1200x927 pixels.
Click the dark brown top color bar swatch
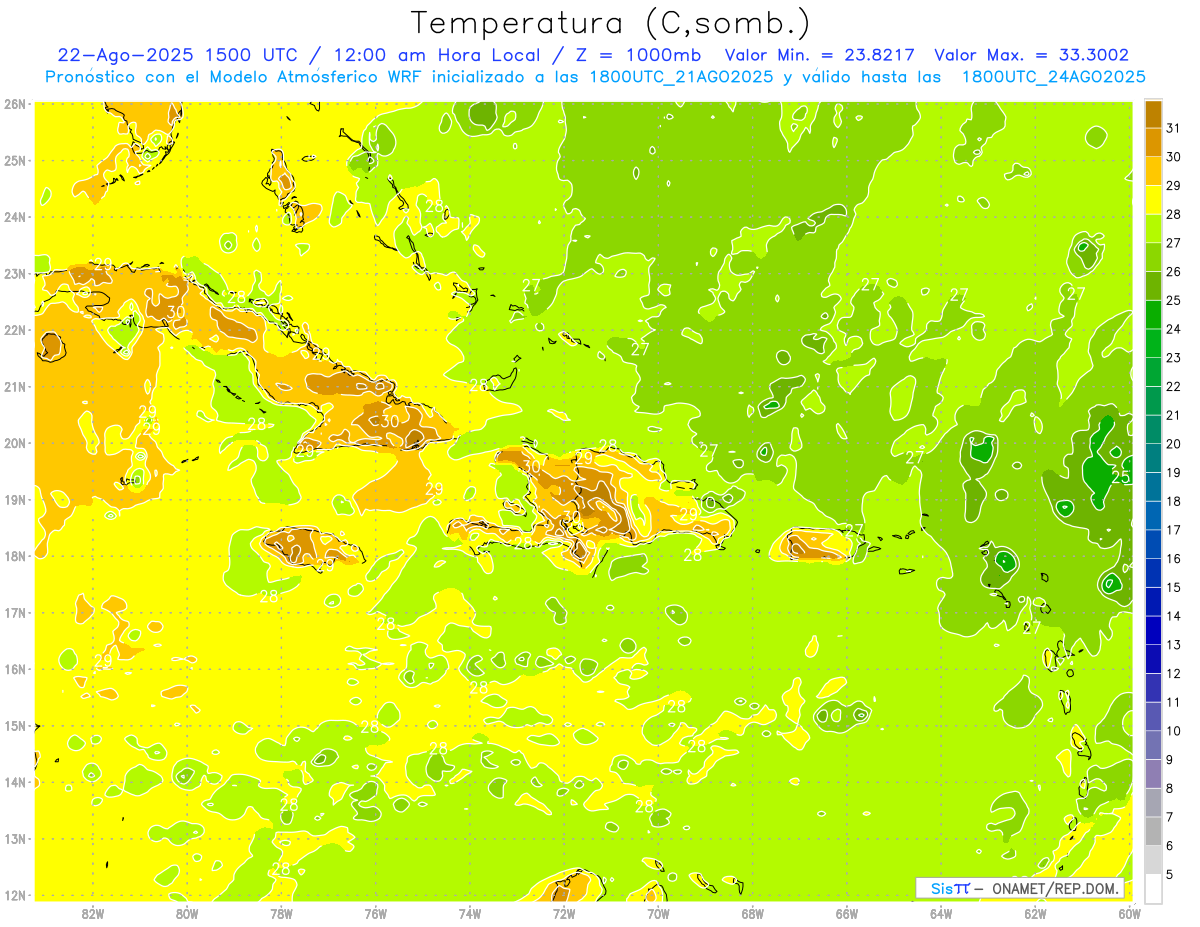click(x=1153, y=114)
